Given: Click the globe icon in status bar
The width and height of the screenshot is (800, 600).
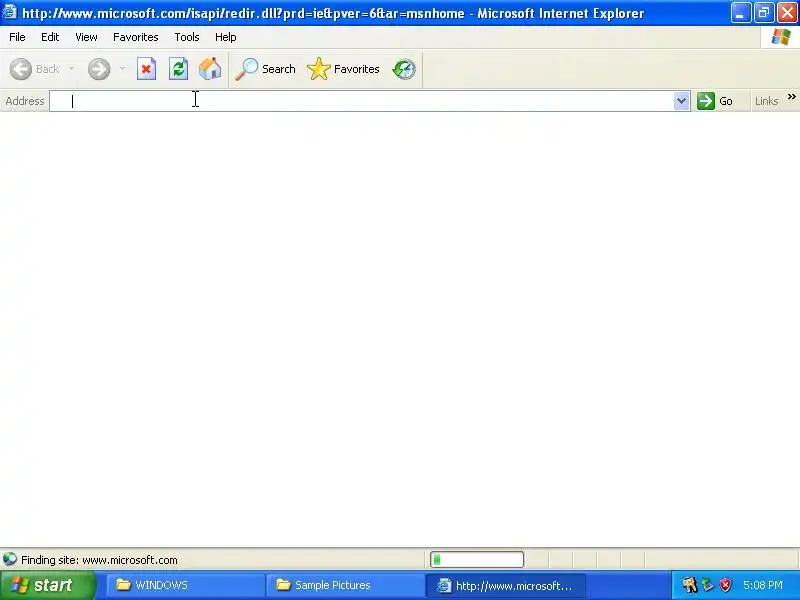Looking at the screenshot, I should pyautogui.click(x=10, y=560).
